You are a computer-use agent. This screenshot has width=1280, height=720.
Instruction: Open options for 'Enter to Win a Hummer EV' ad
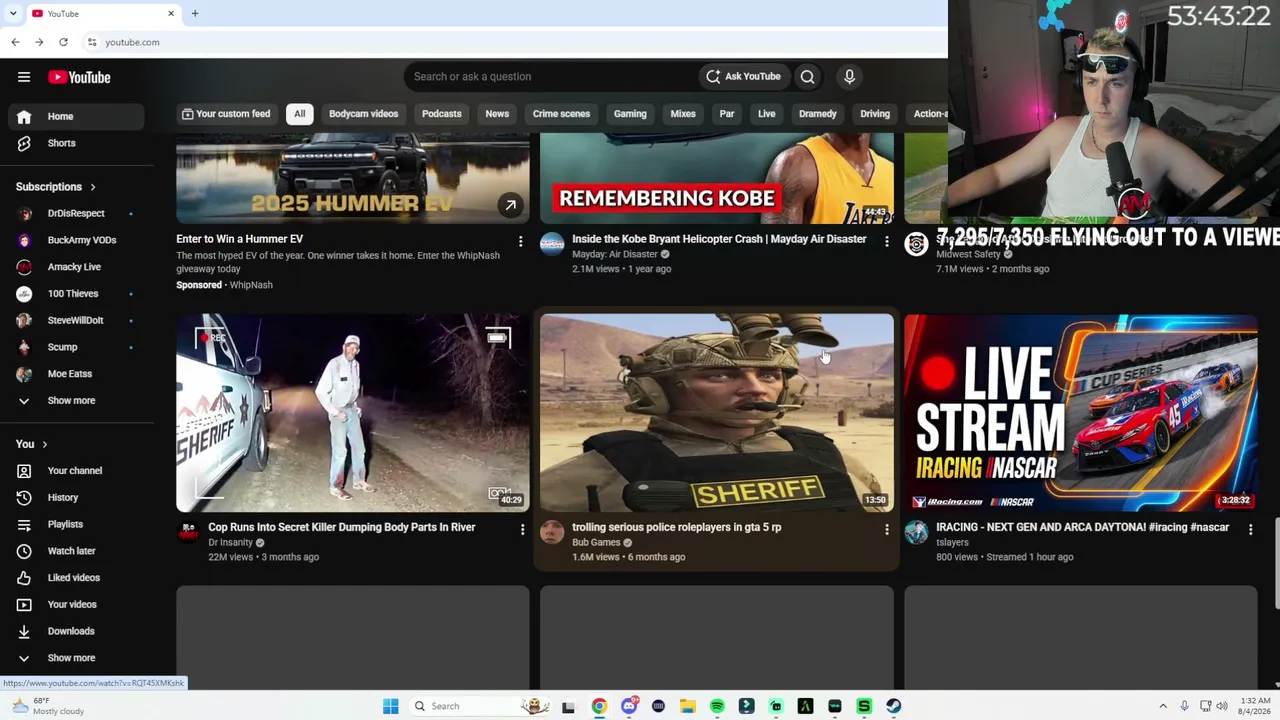(x=520, y=241)
